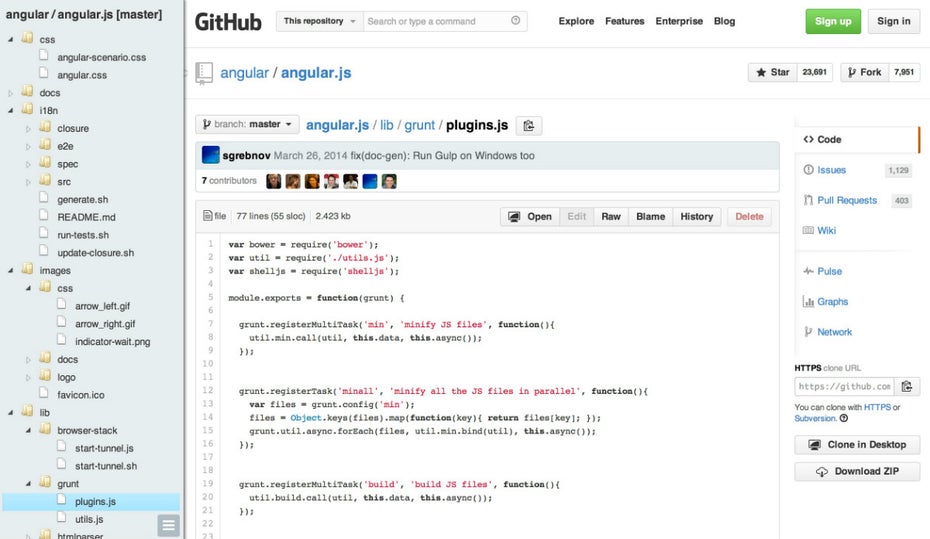Image resolution: width=930 pixels, height=539 pixels.
Task: Open the Octotree menu icon at sidebar bottom
Action: [168, 525]
